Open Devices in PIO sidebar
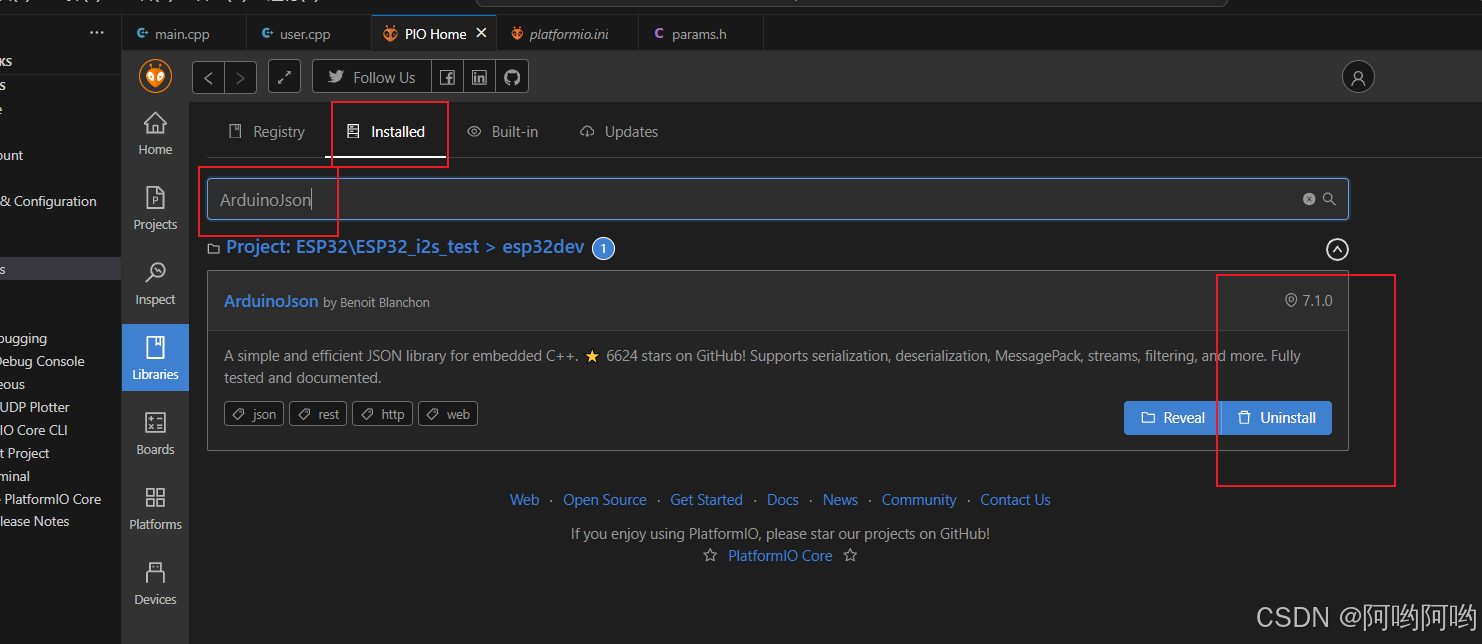The image size is (1482, 644). [x=155, y=584]
